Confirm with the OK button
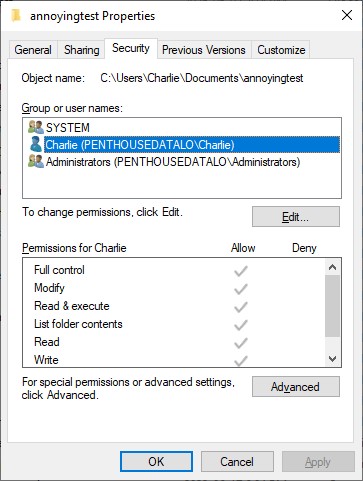Screen dimensions: 363x481 coord(156,462)
